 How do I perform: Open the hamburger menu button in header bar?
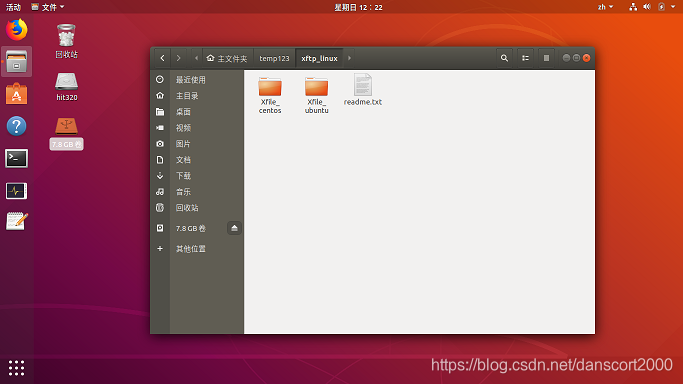(546, 58)
